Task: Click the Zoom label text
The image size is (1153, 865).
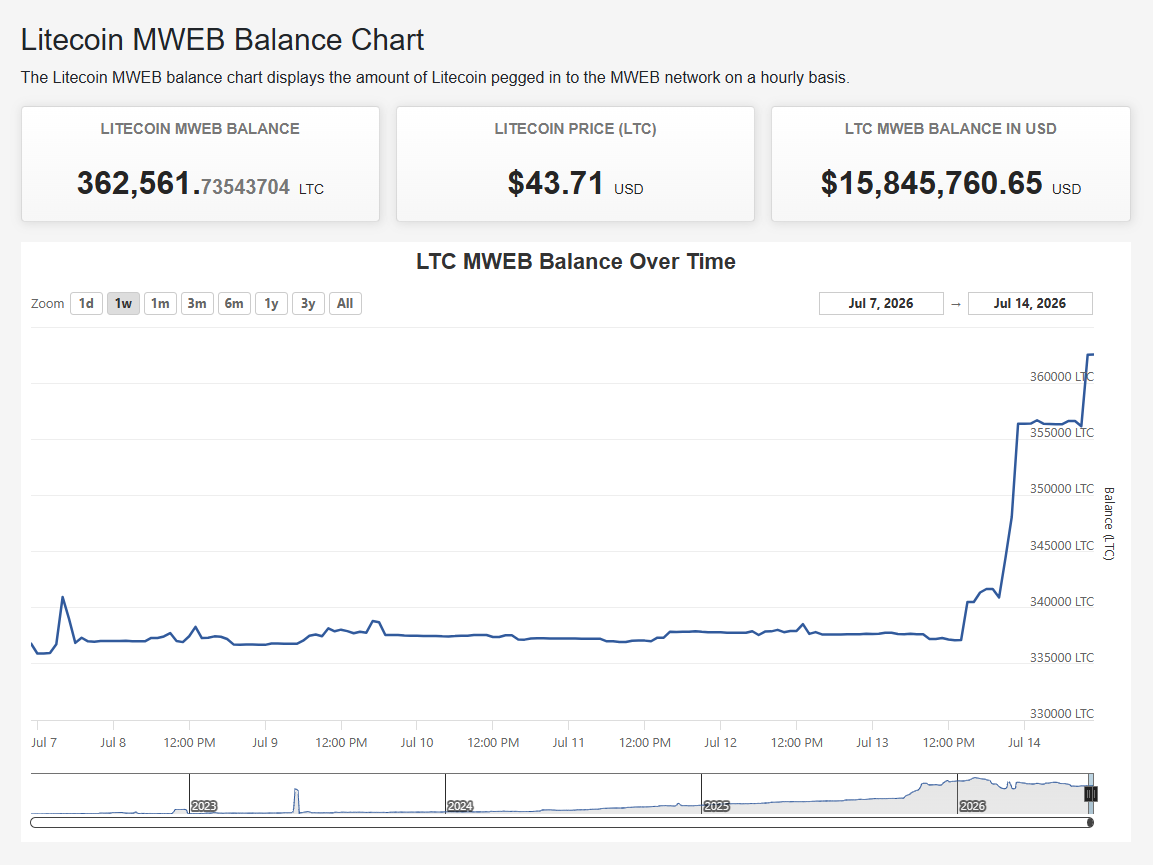Action: (x=48, y=303)
